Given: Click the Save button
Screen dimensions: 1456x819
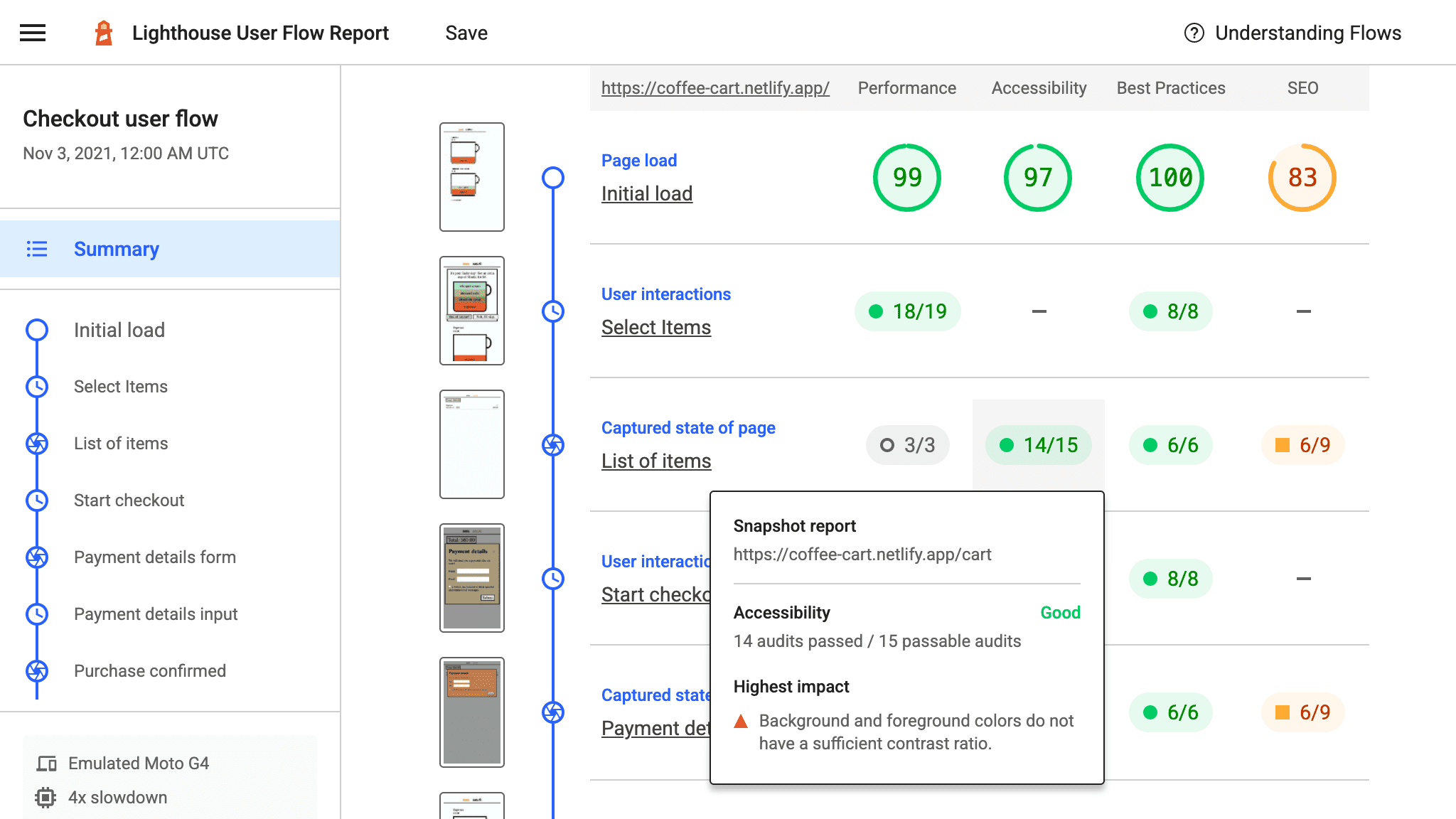Looking at the screenshot, I should click(466, 33).
